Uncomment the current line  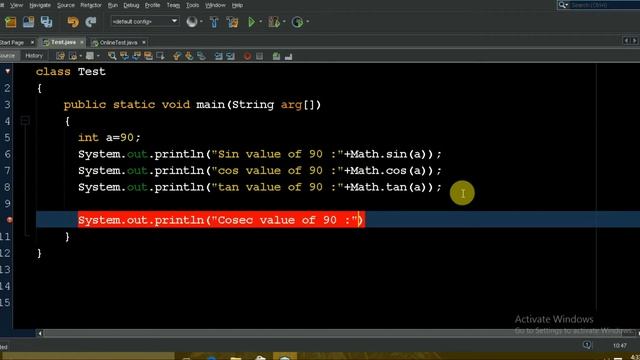[289, 56]
